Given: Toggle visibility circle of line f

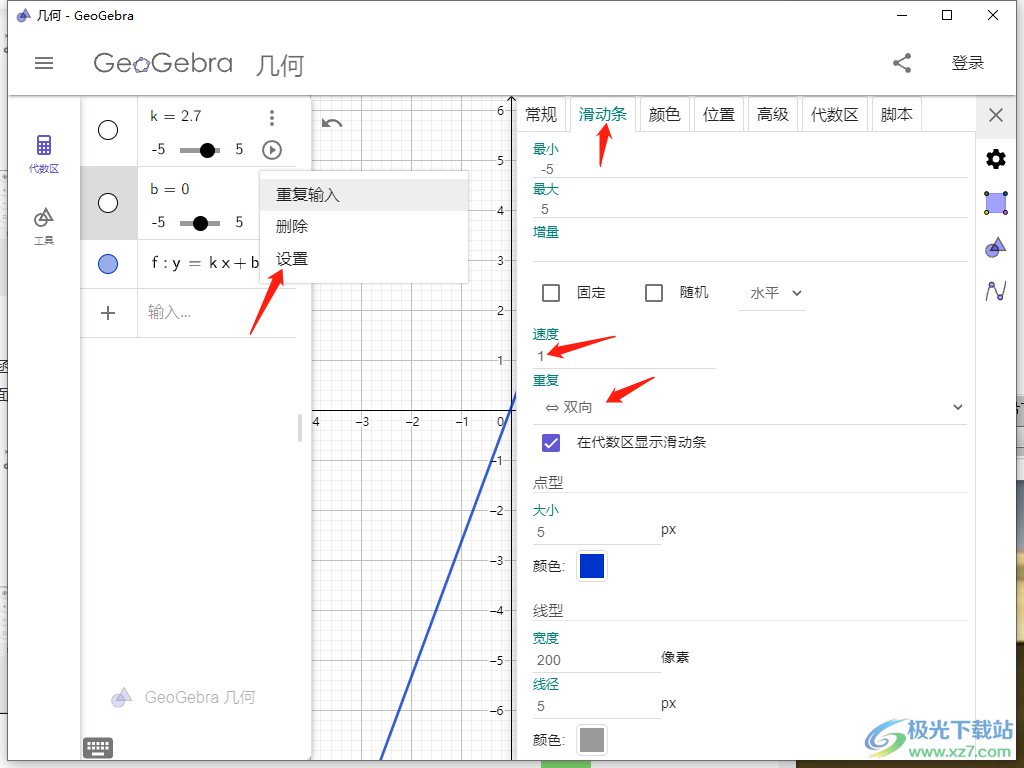Looking at the screenshot, I should 108,264.
